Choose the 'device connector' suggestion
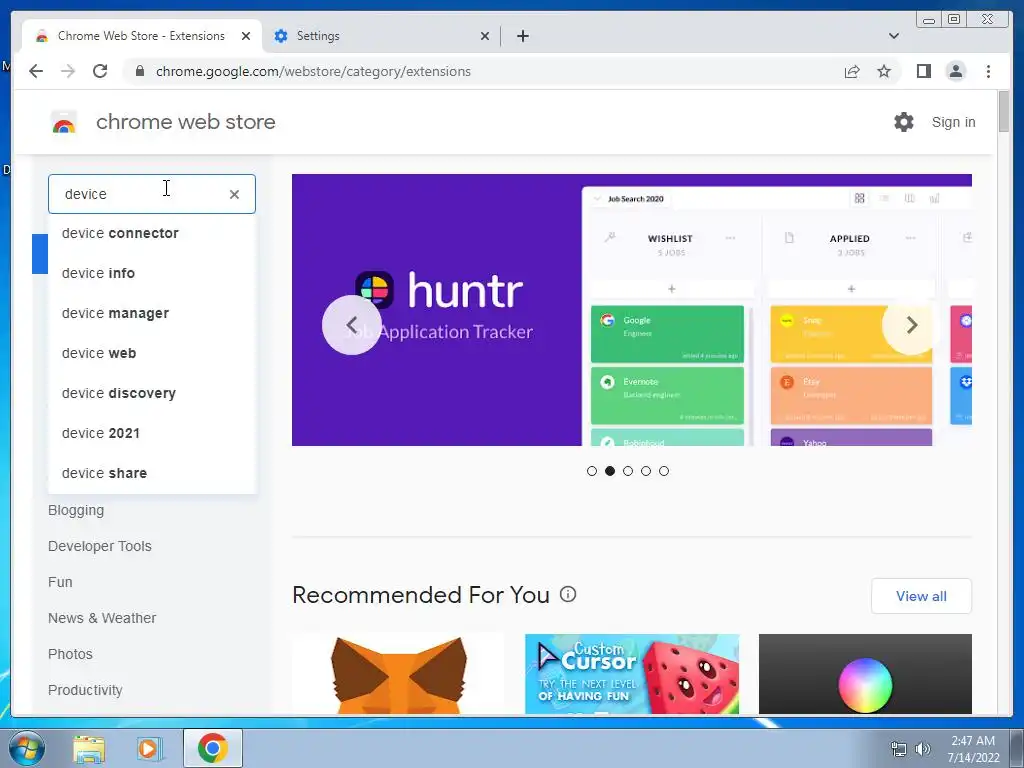 tap(152, 233)
